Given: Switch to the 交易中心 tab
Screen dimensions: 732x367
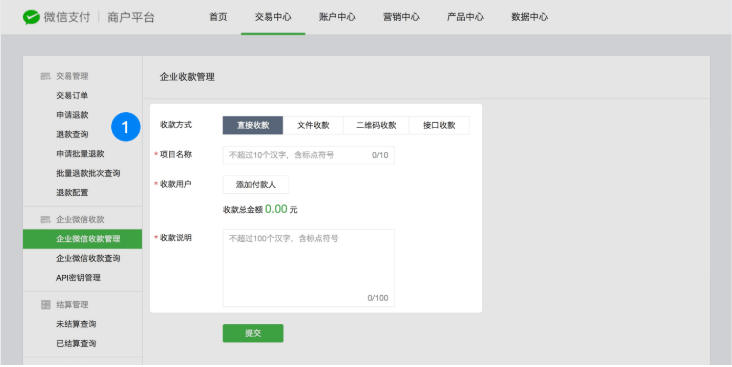Looking at the screenshot, I should click(x=273, y=17).
